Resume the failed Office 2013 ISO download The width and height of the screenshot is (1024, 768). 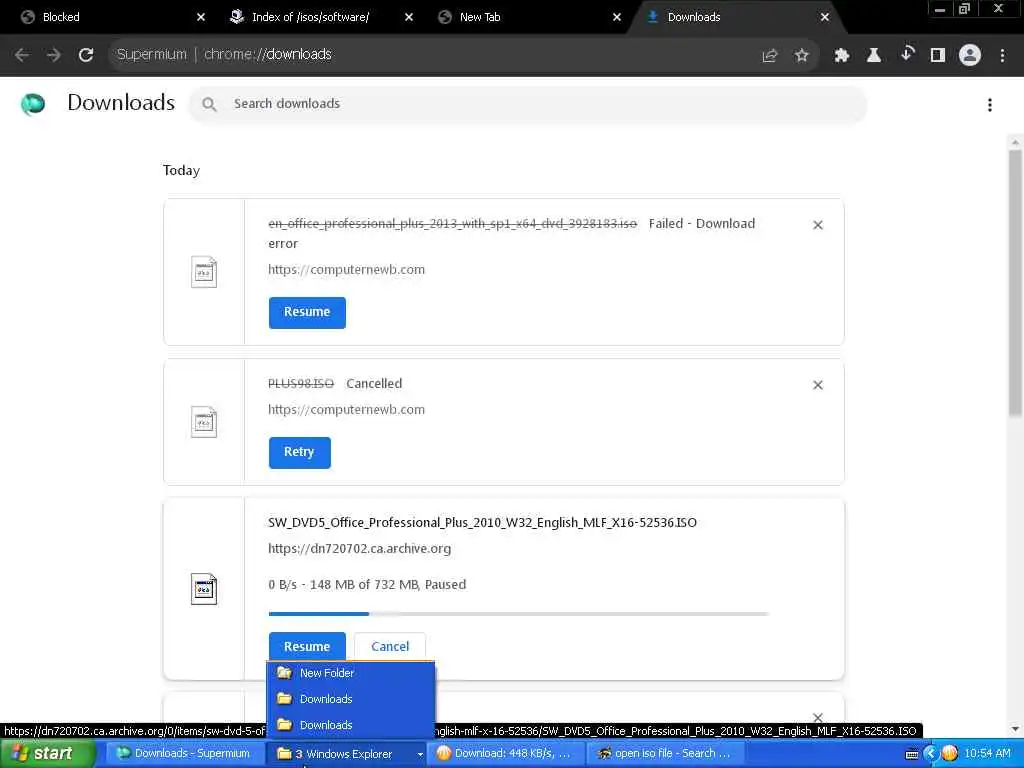tap(307, 312)
